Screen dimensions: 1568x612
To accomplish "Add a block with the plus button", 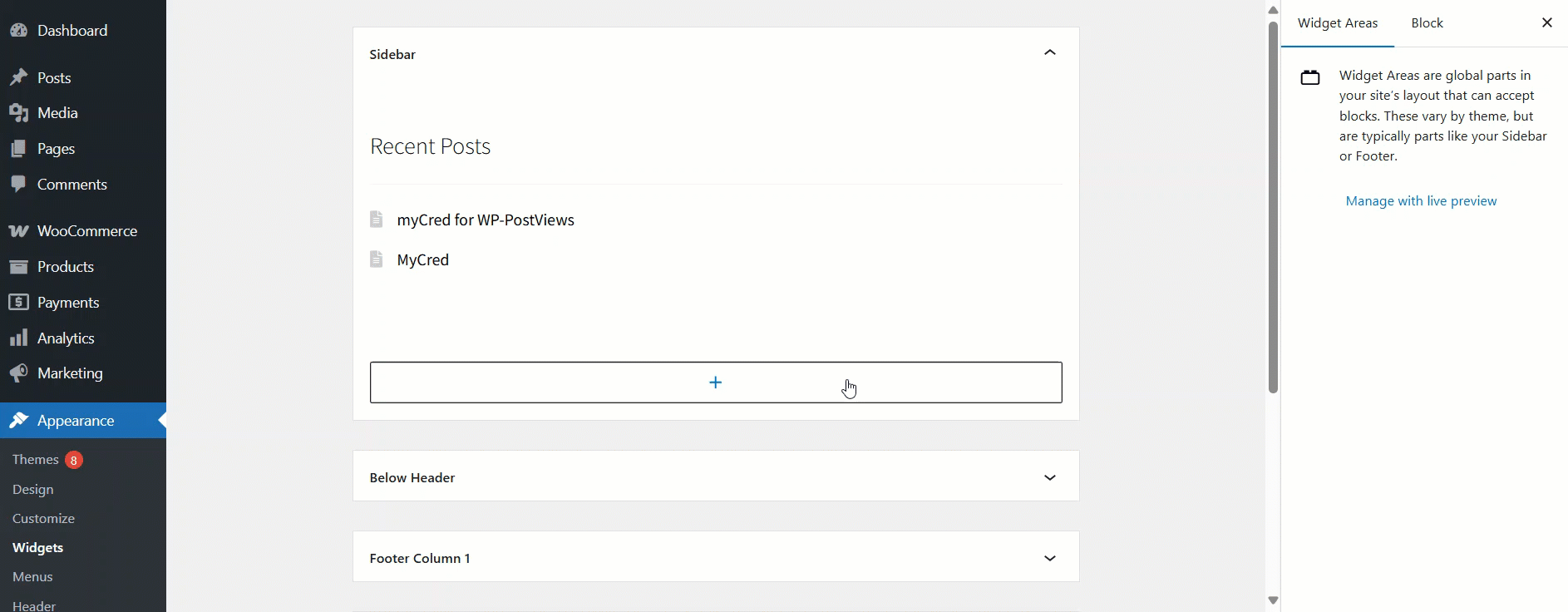I will [x=715, y=382].
